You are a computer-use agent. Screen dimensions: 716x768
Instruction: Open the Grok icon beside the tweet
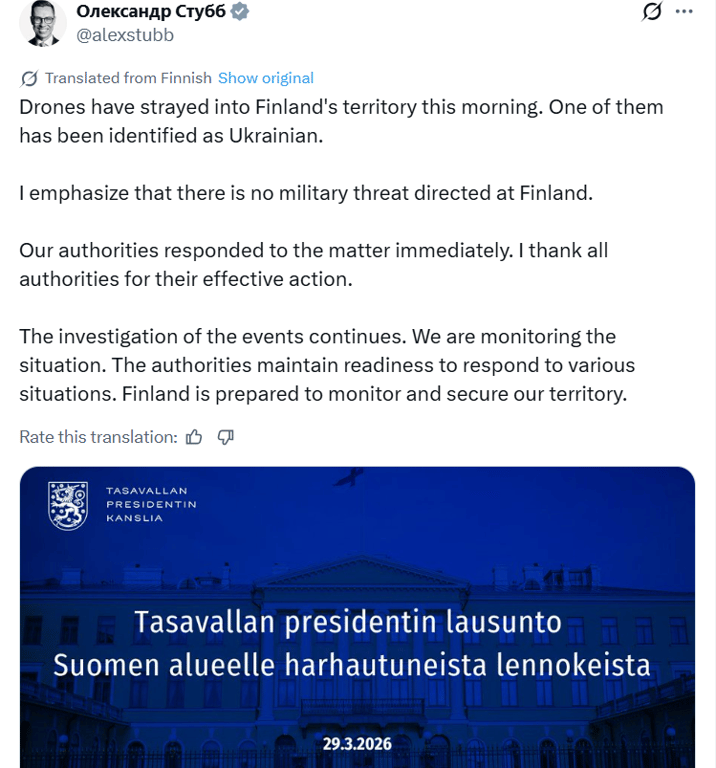(x=652, y=12)
